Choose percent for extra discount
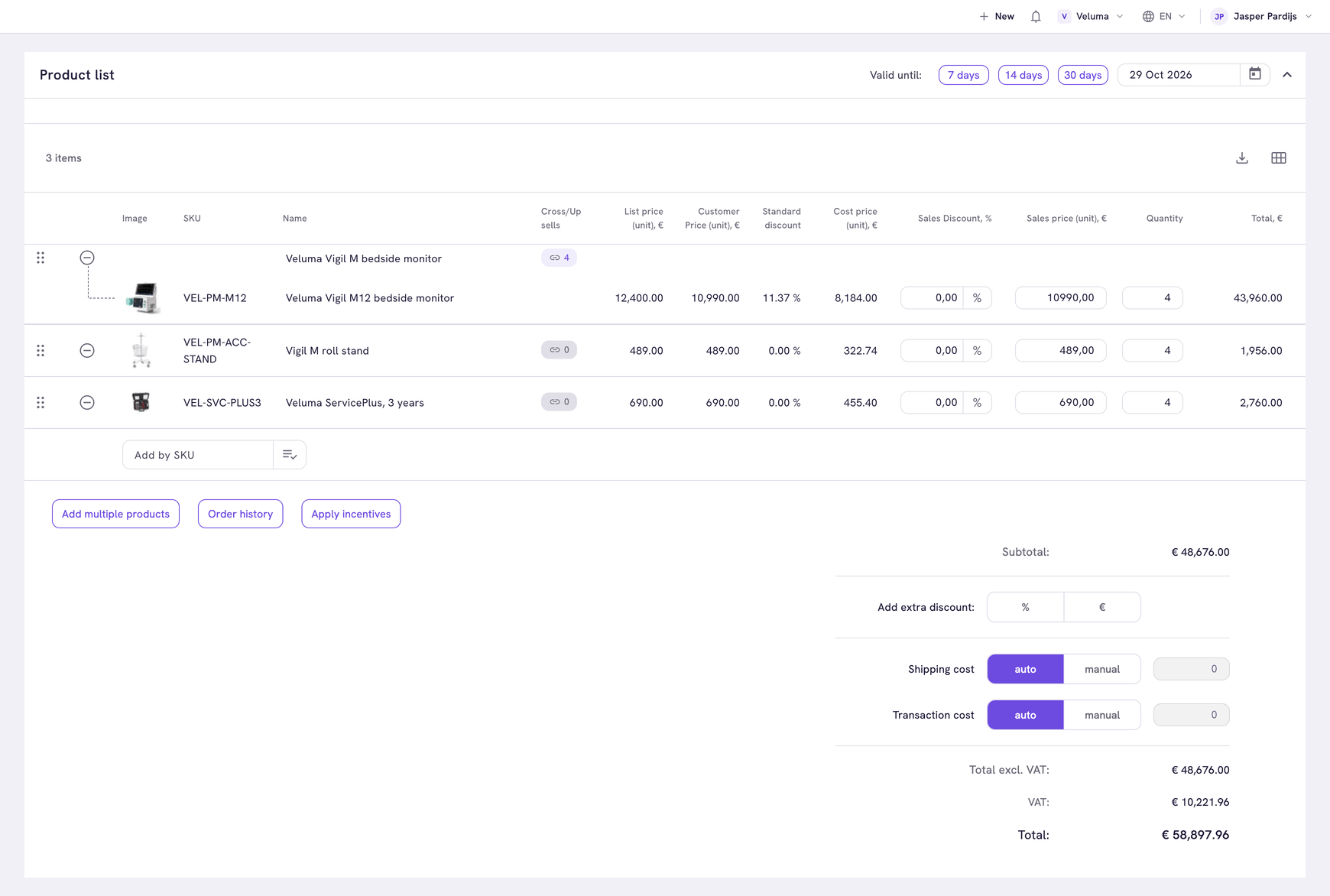Viewport: 1330px width, 896px height. click(1025, 607)
